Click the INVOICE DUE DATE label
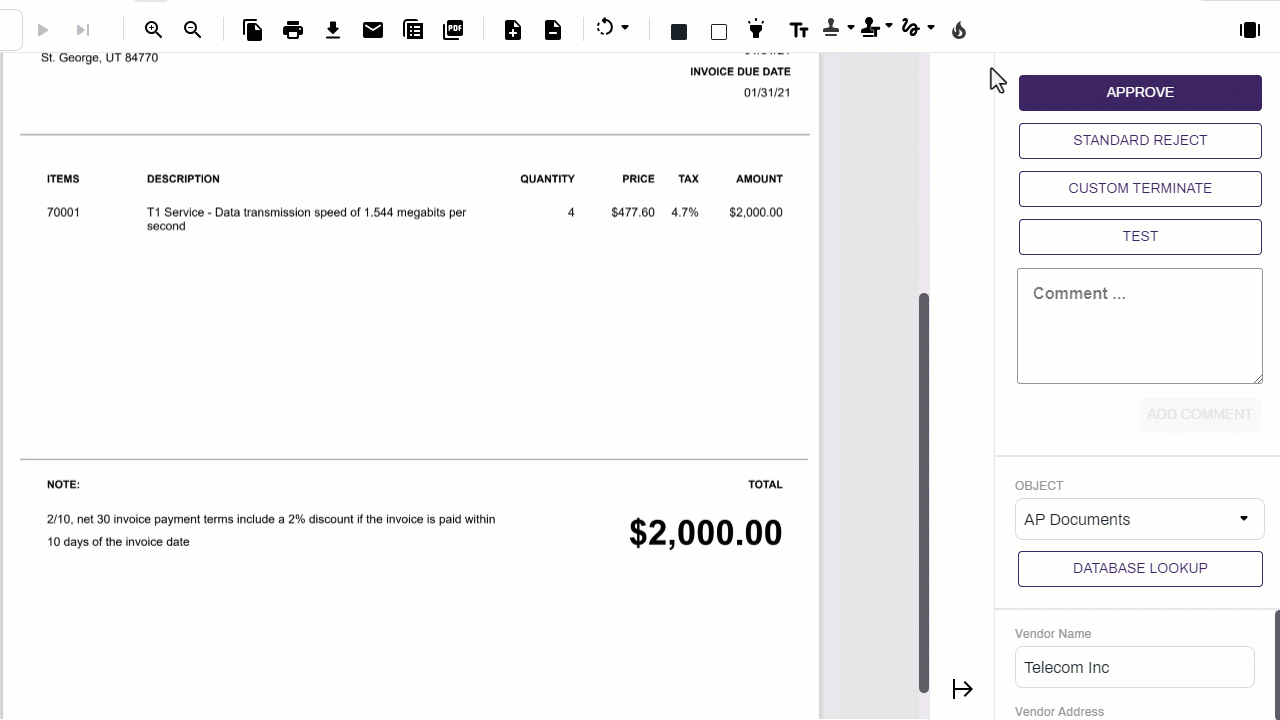The width and height of the screenshot is (1280, 720). pyautogui.click(x=740, y=72)
